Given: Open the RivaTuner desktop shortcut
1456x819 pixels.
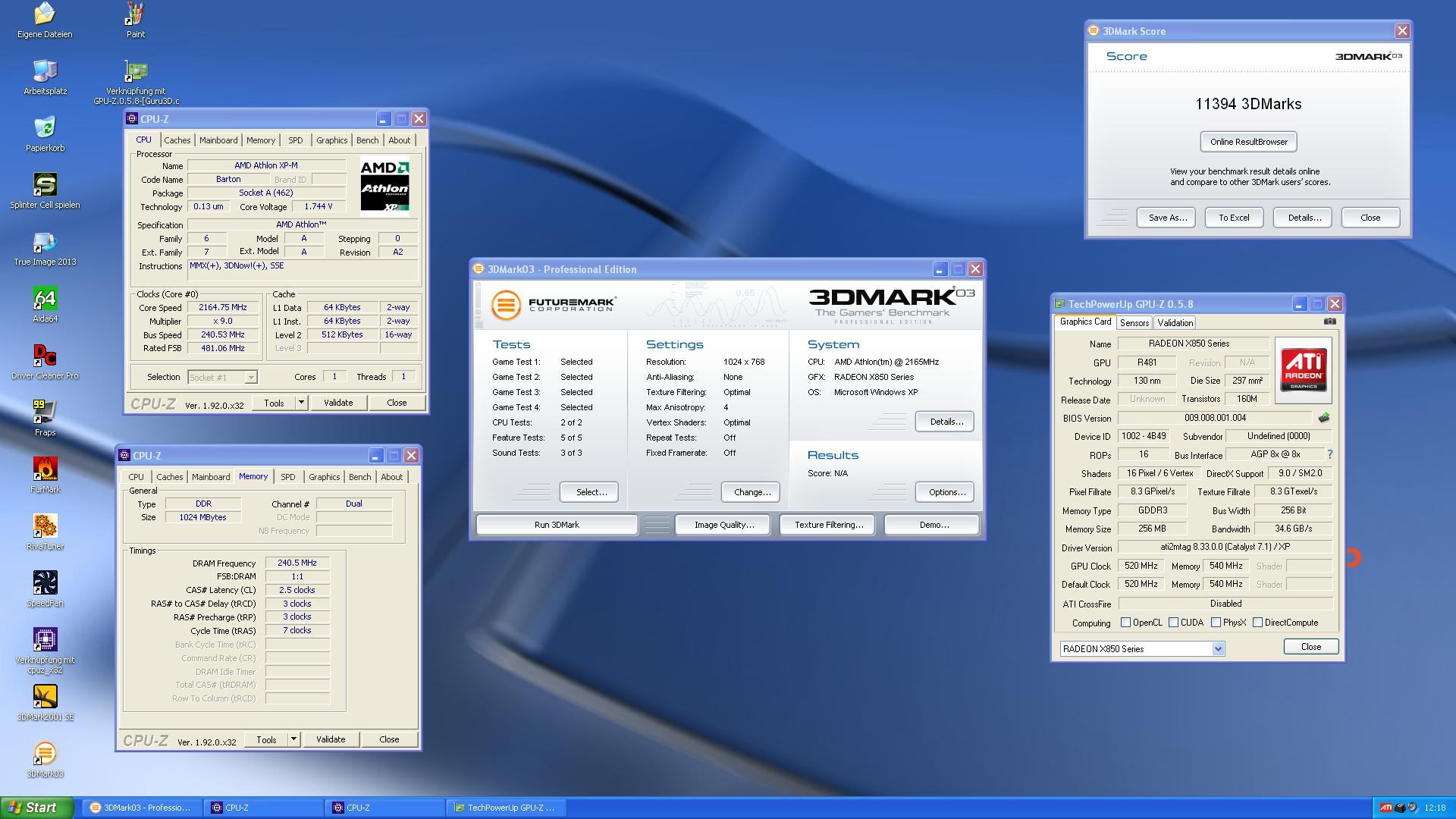Looking at the screenshot, I should 45,527.
